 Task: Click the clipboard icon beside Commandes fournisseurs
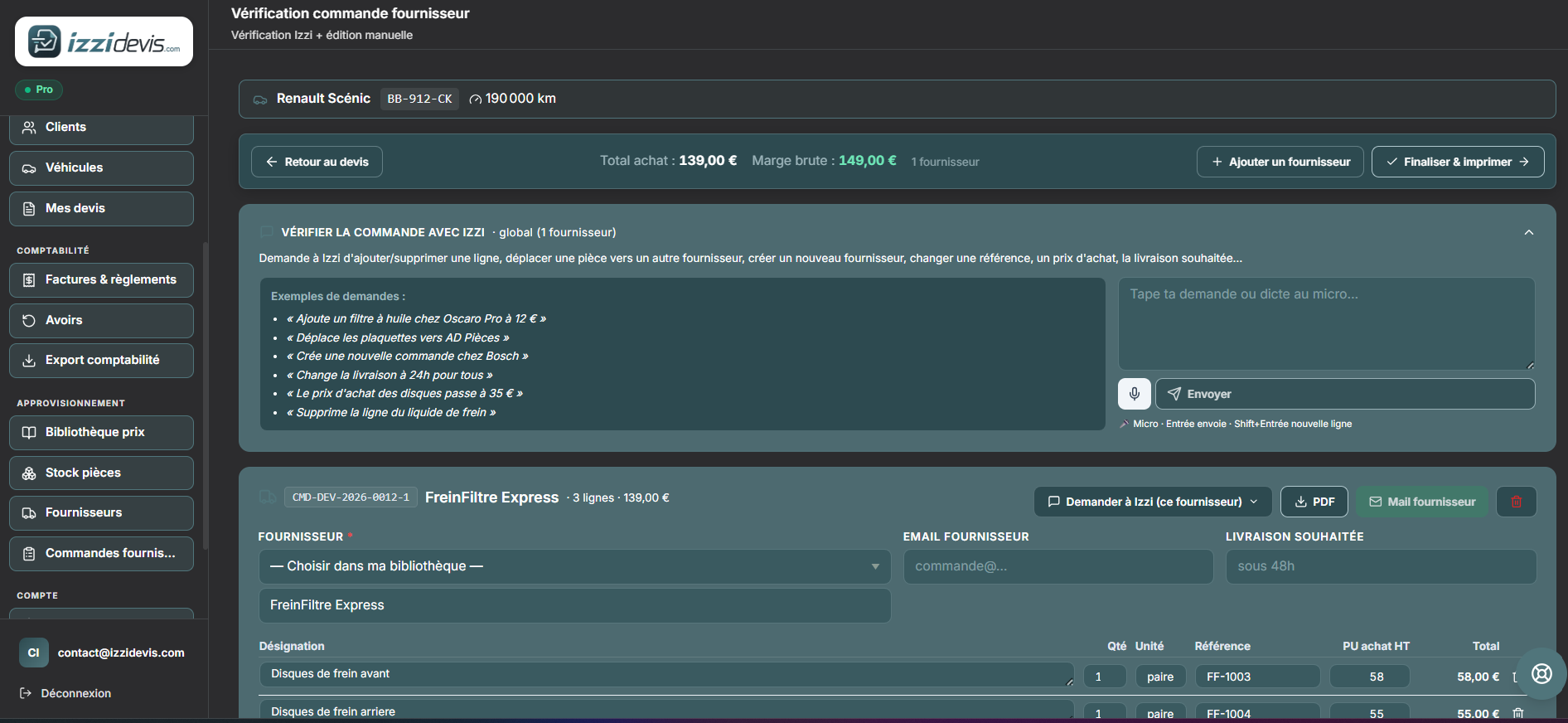[29, 554]
